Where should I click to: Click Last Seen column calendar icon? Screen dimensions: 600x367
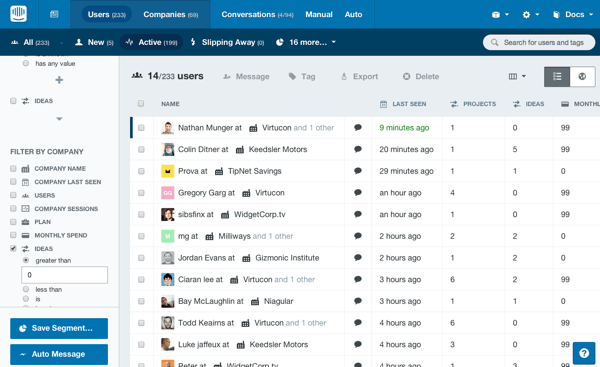point(383,104)
